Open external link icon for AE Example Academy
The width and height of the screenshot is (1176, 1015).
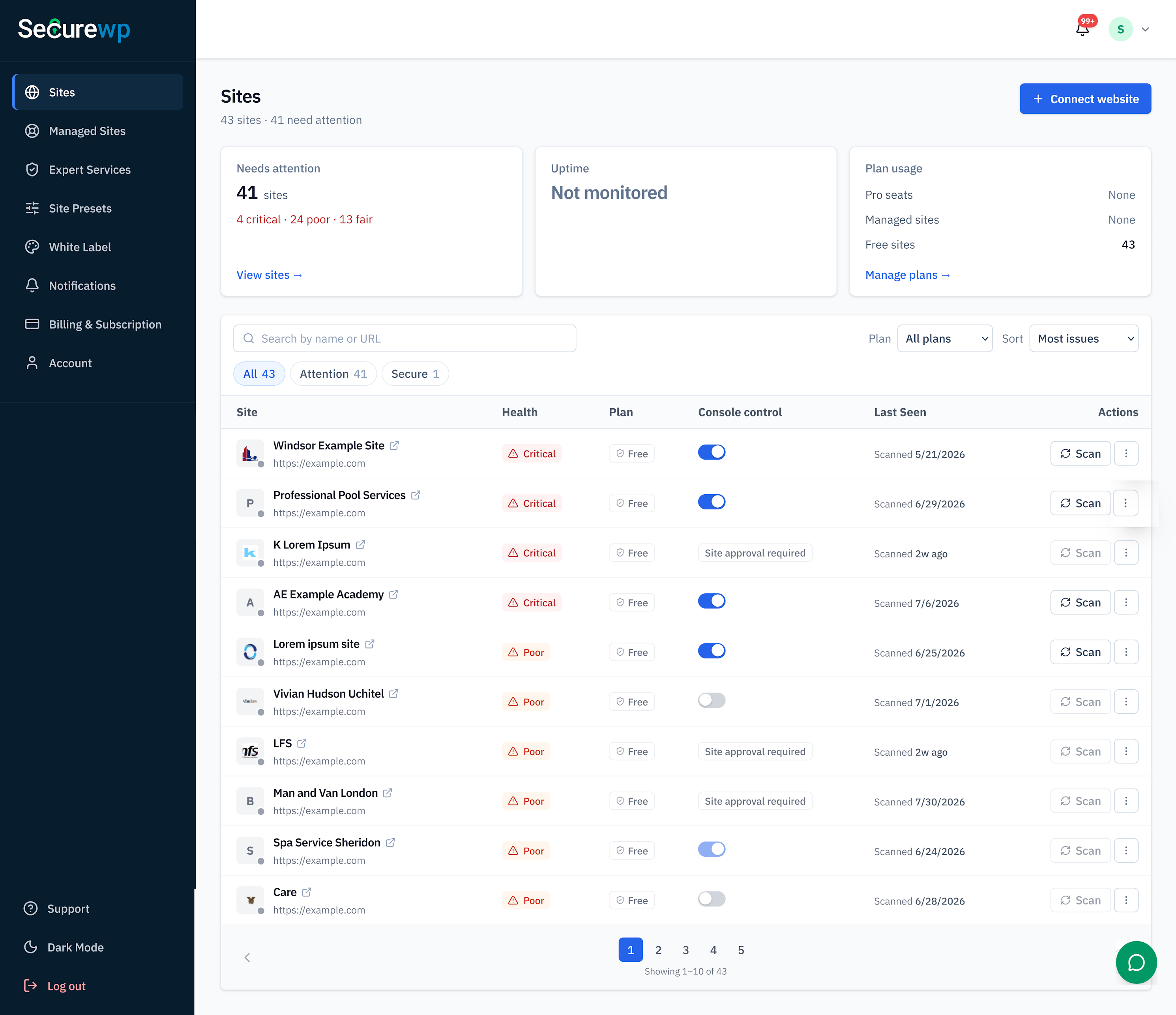(394, 595)
